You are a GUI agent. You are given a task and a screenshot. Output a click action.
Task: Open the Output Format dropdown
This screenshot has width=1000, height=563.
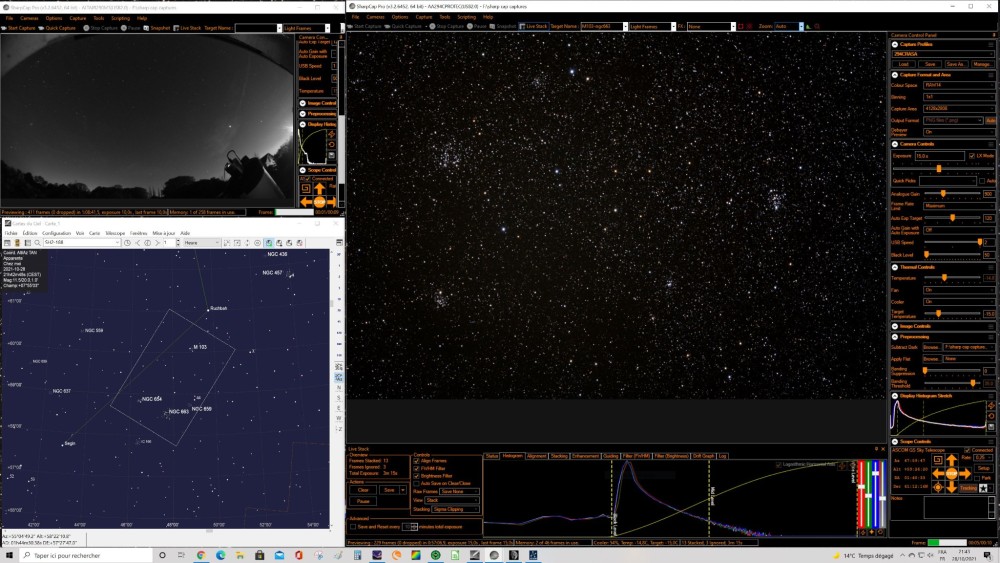[x=953, y=121]
